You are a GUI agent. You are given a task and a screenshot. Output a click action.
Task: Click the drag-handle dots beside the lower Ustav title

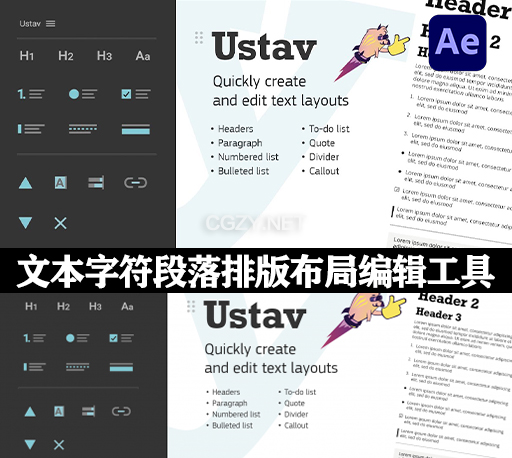pyautogui.click(x=191, y=306)
